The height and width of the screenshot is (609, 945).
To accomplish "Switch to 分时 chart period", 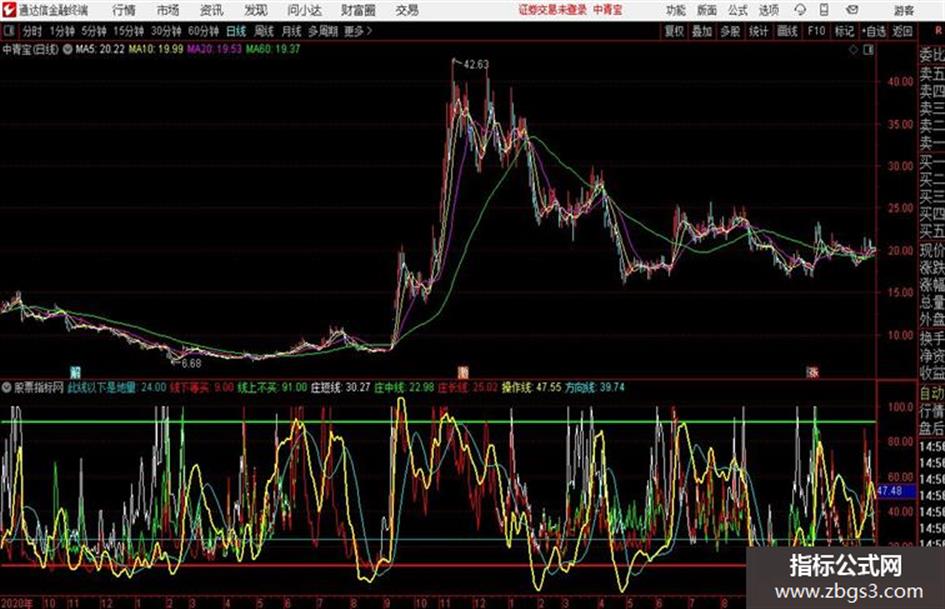I will (32, 31).
